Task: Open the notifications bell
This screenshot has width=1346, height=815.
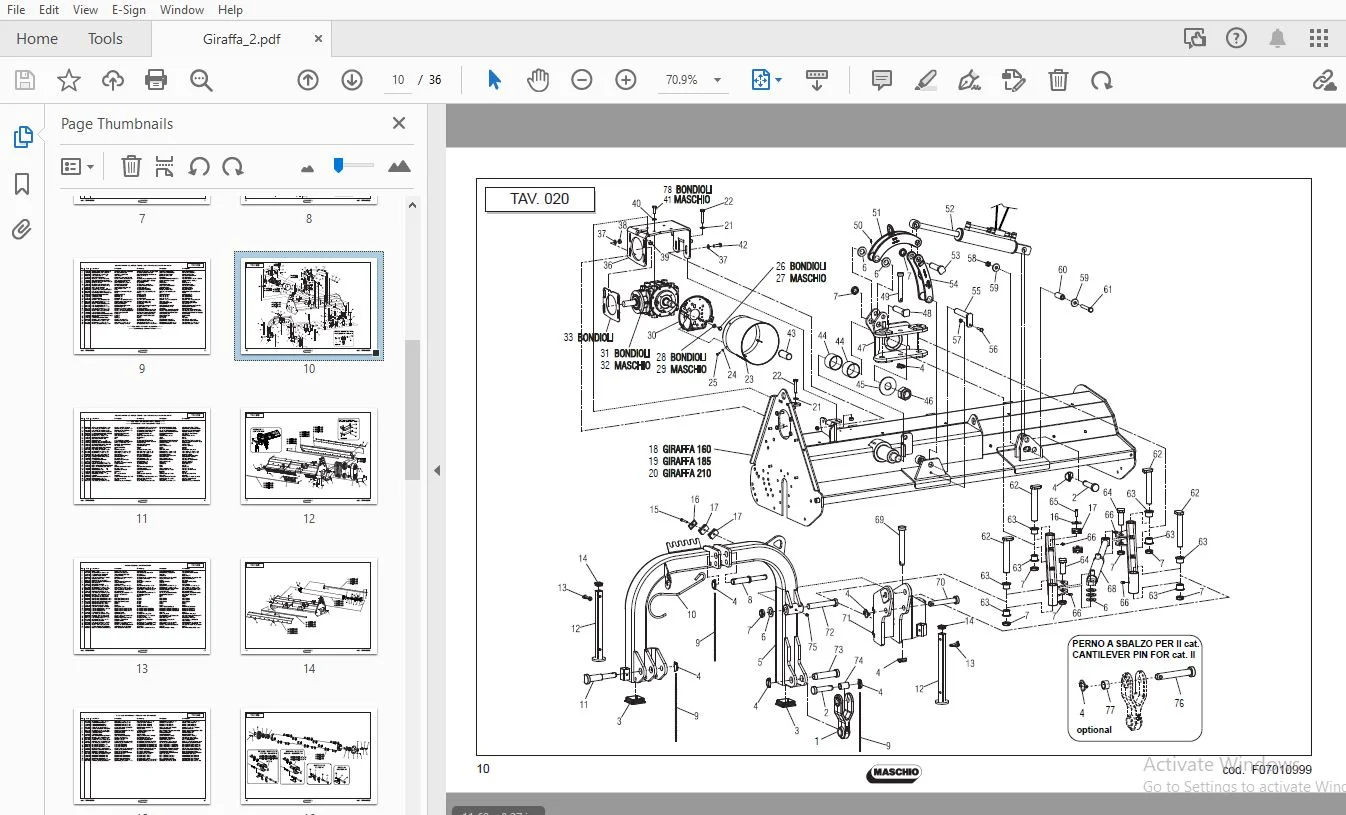Action: point(1277,38)
